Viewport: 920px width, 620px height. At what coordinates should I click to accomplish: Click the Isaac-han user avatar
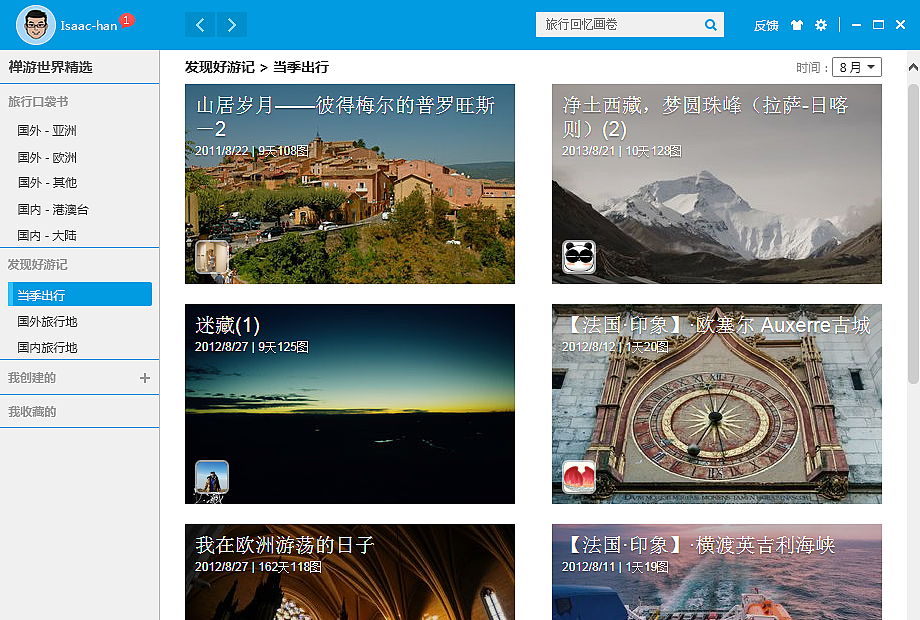(36, 25)
